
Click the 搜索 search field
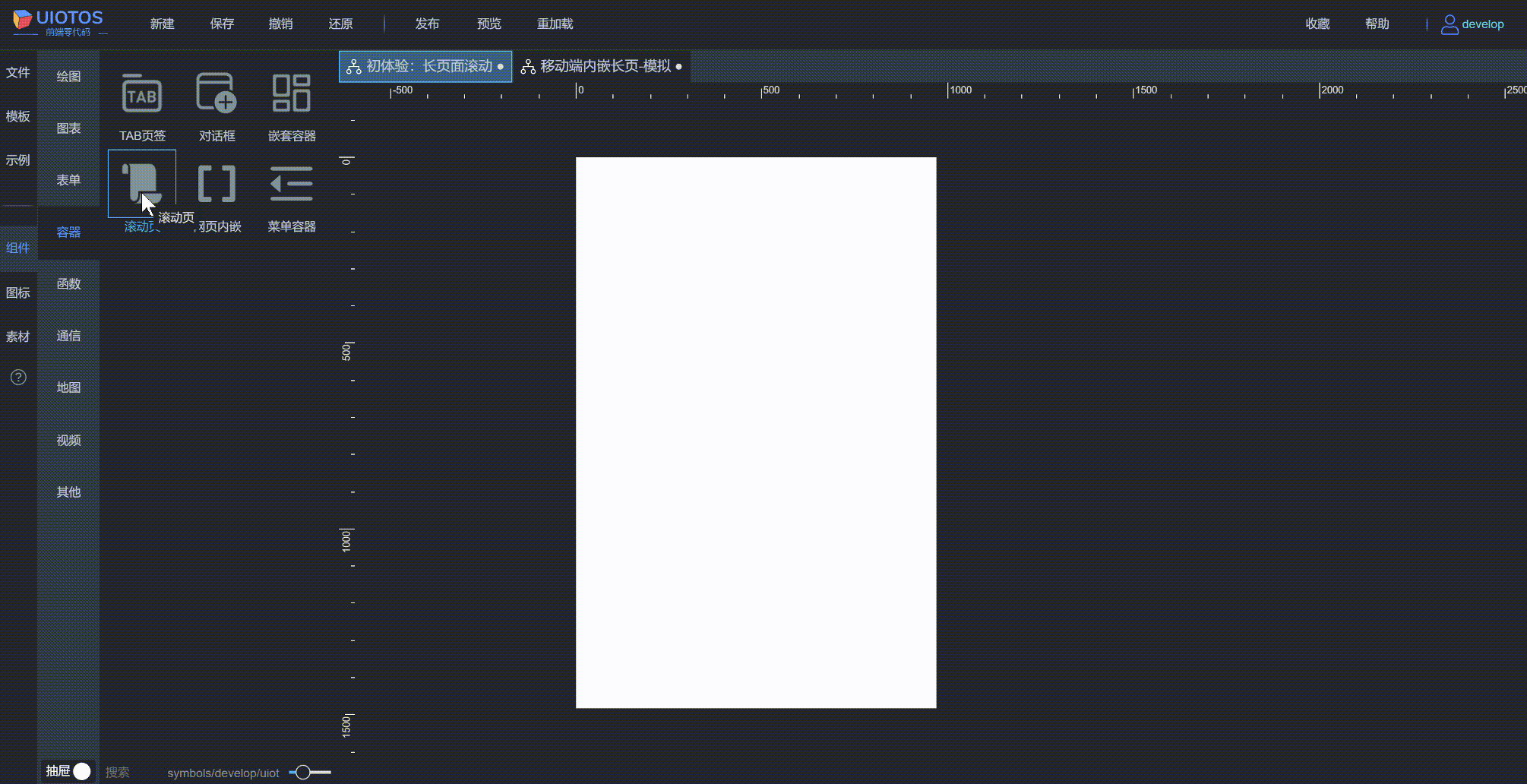click(x=118, y=772)
